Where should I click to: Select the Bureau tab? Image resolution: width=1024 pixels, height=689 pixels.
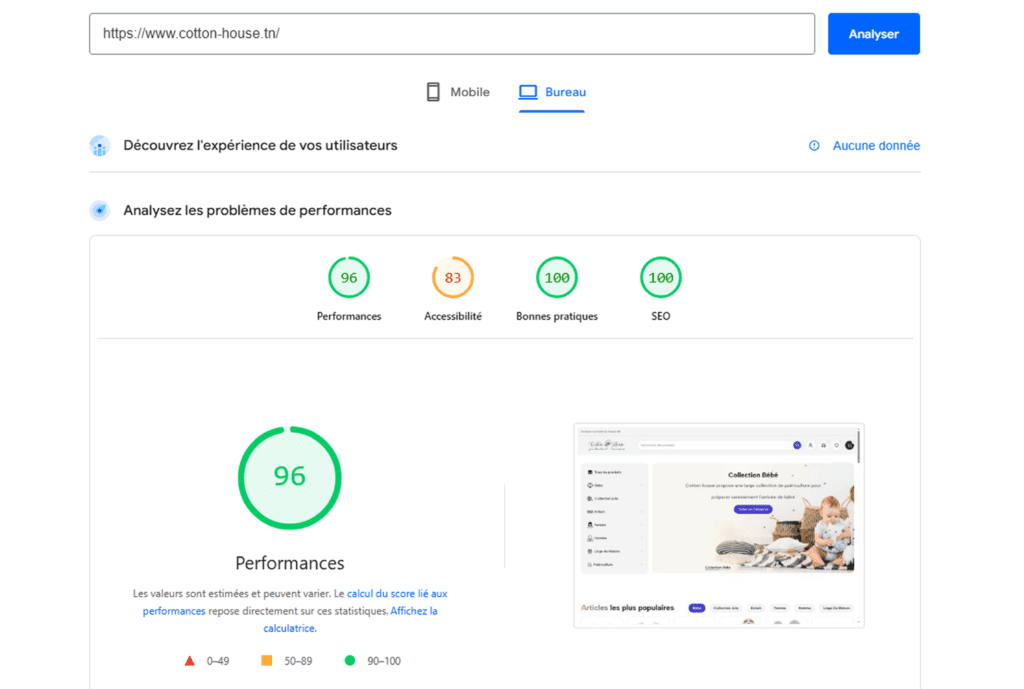point(552,92)
